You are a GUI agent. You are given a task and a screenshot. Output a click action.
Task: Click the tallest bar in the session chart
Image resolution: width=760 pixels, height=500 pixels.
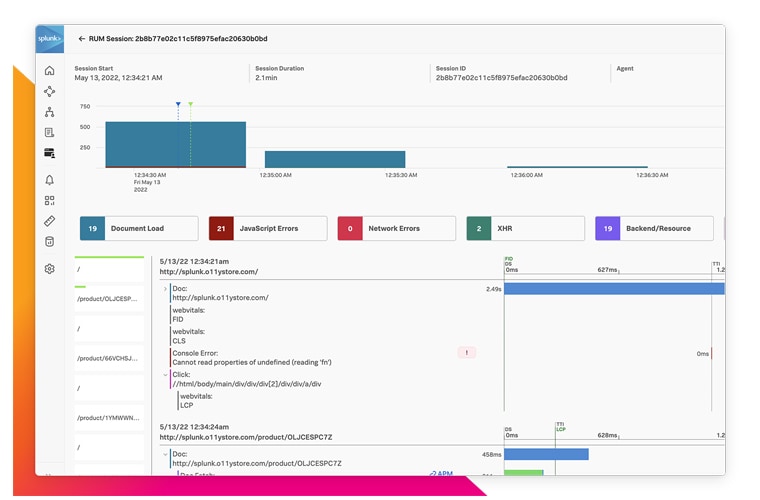(x=175, y=144)
